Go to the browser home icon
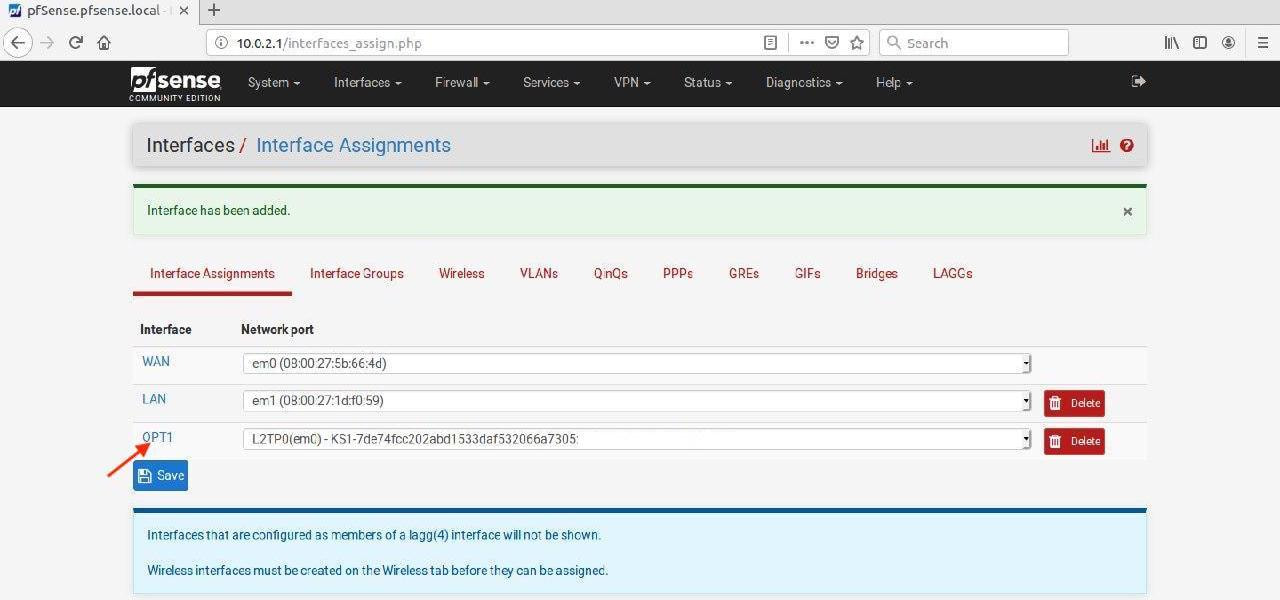The image size is (1280, 600). tap(104, 43)
